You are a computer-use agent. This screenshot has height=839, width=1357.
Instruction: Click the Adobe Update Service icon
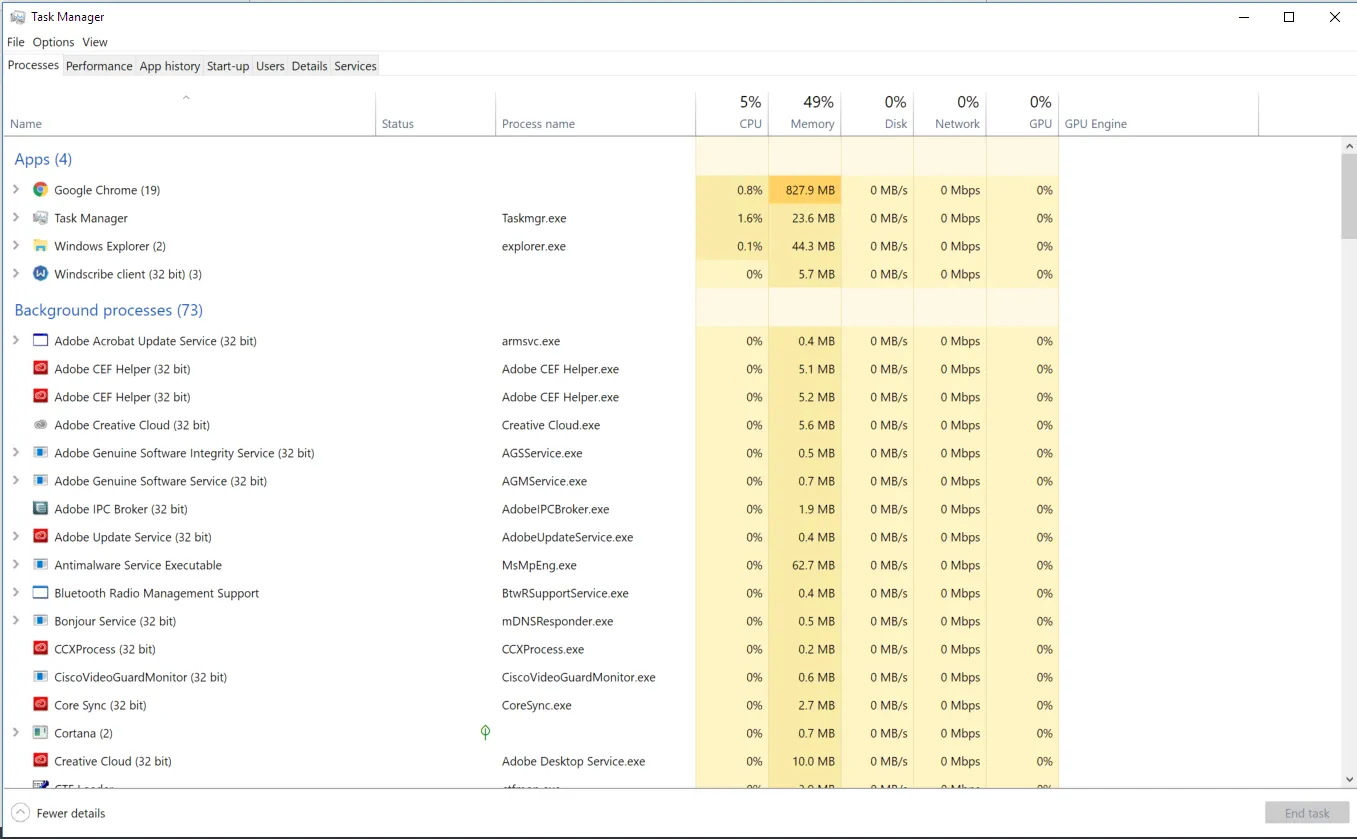[x=40, y=537]
